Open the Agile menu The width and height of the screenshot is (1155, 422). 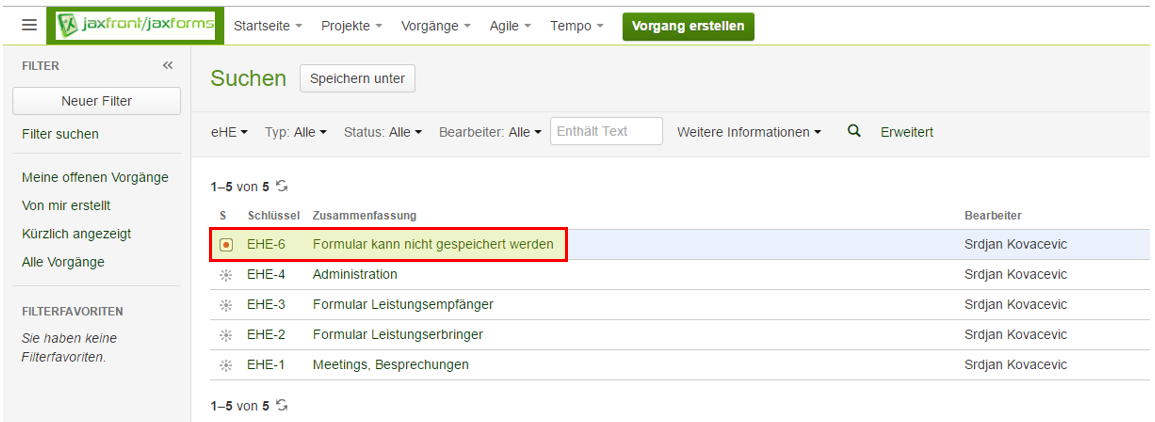point(510,26)
